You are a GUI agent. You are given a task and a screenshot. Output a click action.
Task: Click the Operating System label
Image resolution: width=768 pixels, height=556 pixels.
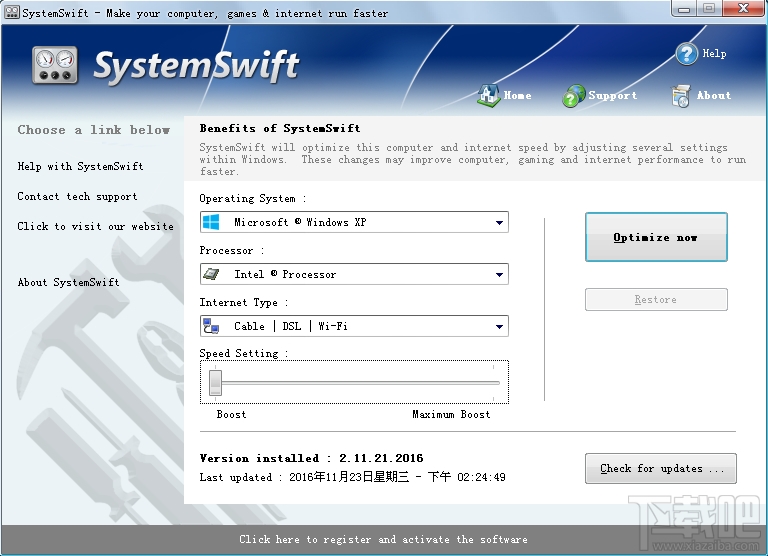(x=252, y=198)
